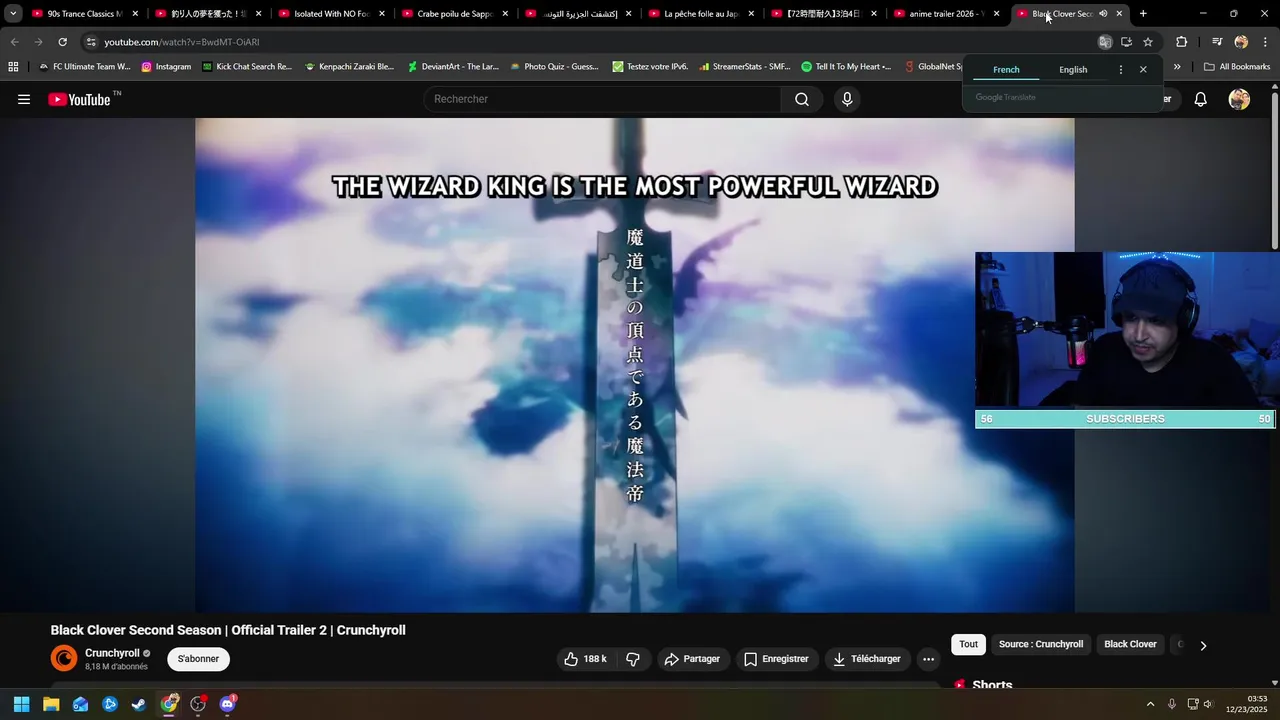
Task: Select the Black Clover filter chip
Action: point(1130,645)
